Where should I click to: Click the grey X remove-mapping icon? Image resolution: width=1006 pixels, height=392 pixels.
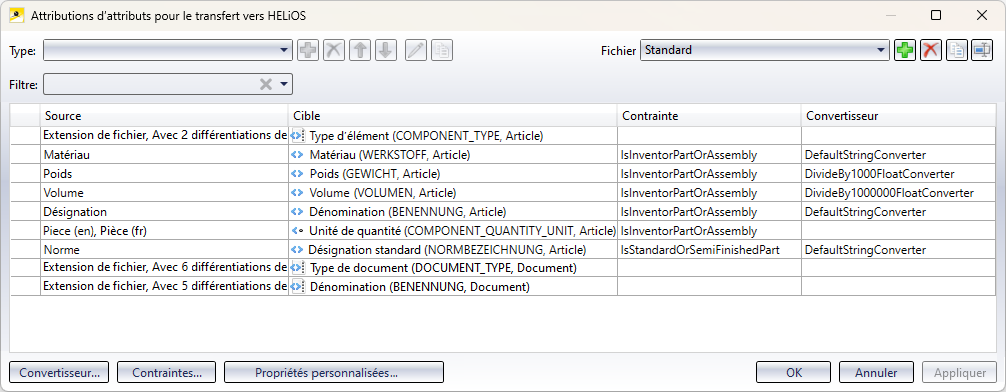point(334,50)
